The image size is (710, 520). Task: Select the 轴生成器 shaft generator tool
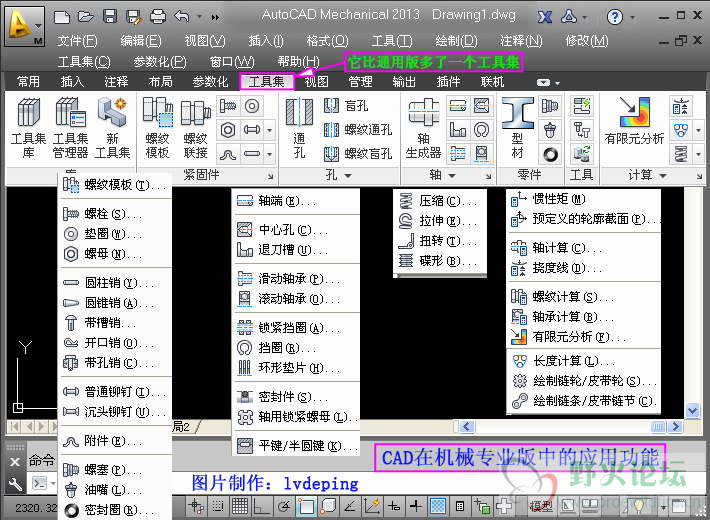[423, 129]
